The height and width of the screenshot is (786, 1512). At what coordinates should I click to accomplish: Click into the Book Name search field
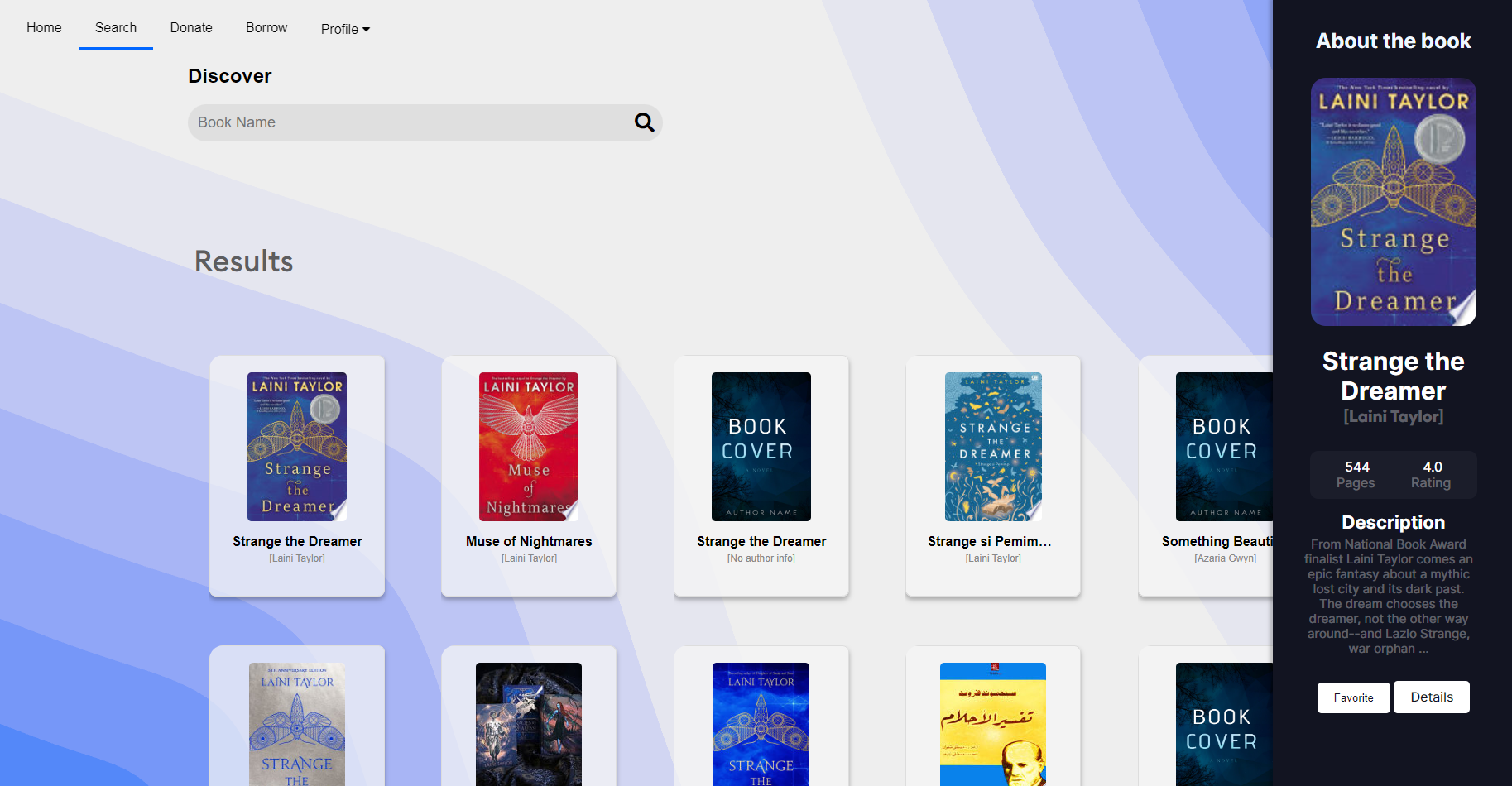[x=372, y=122]
